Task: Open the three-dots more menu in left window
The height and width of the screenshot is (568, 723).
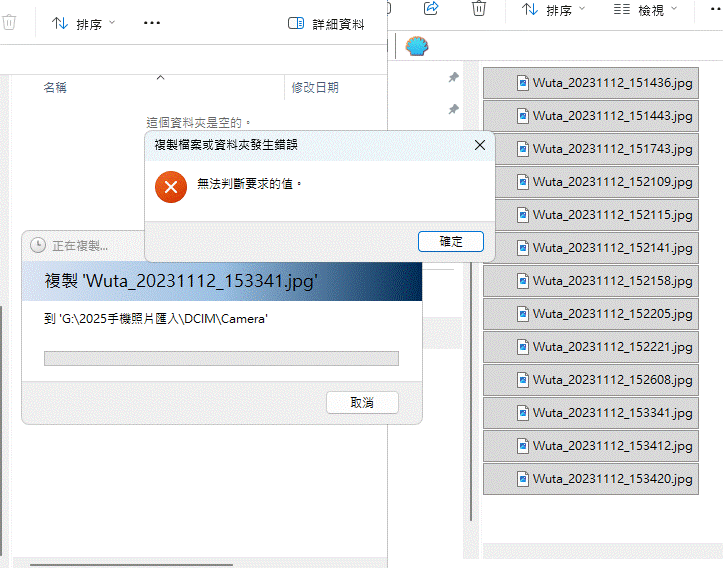Action: (152, 23)
